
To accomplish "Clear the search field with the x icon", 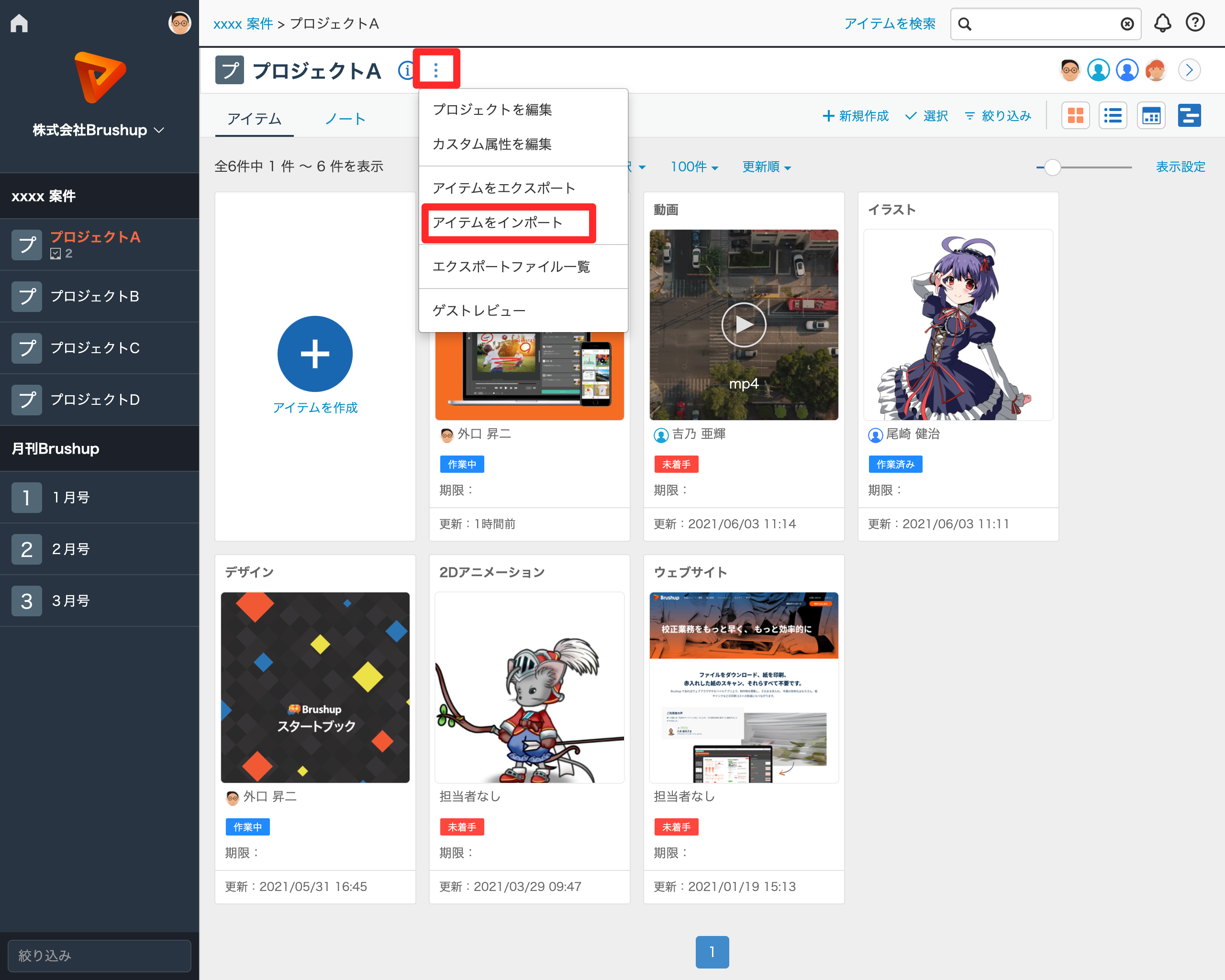I will pos(1127,24).
